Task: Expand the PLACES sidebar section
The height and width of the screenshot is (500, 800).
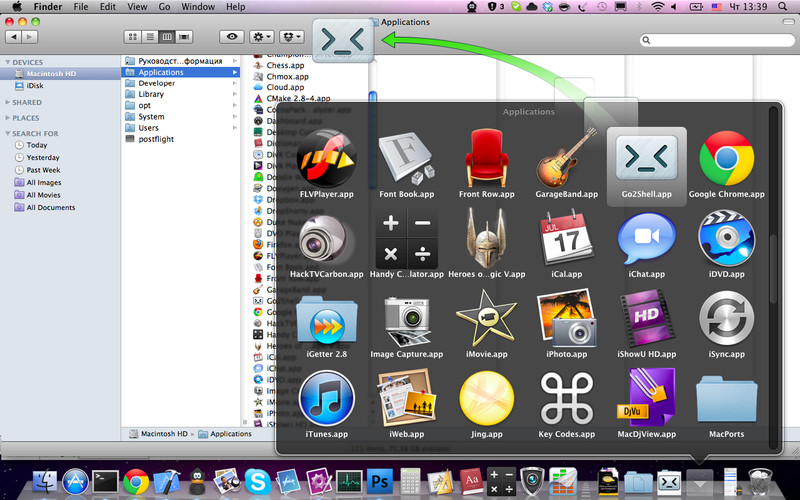Action: (8, 118)
